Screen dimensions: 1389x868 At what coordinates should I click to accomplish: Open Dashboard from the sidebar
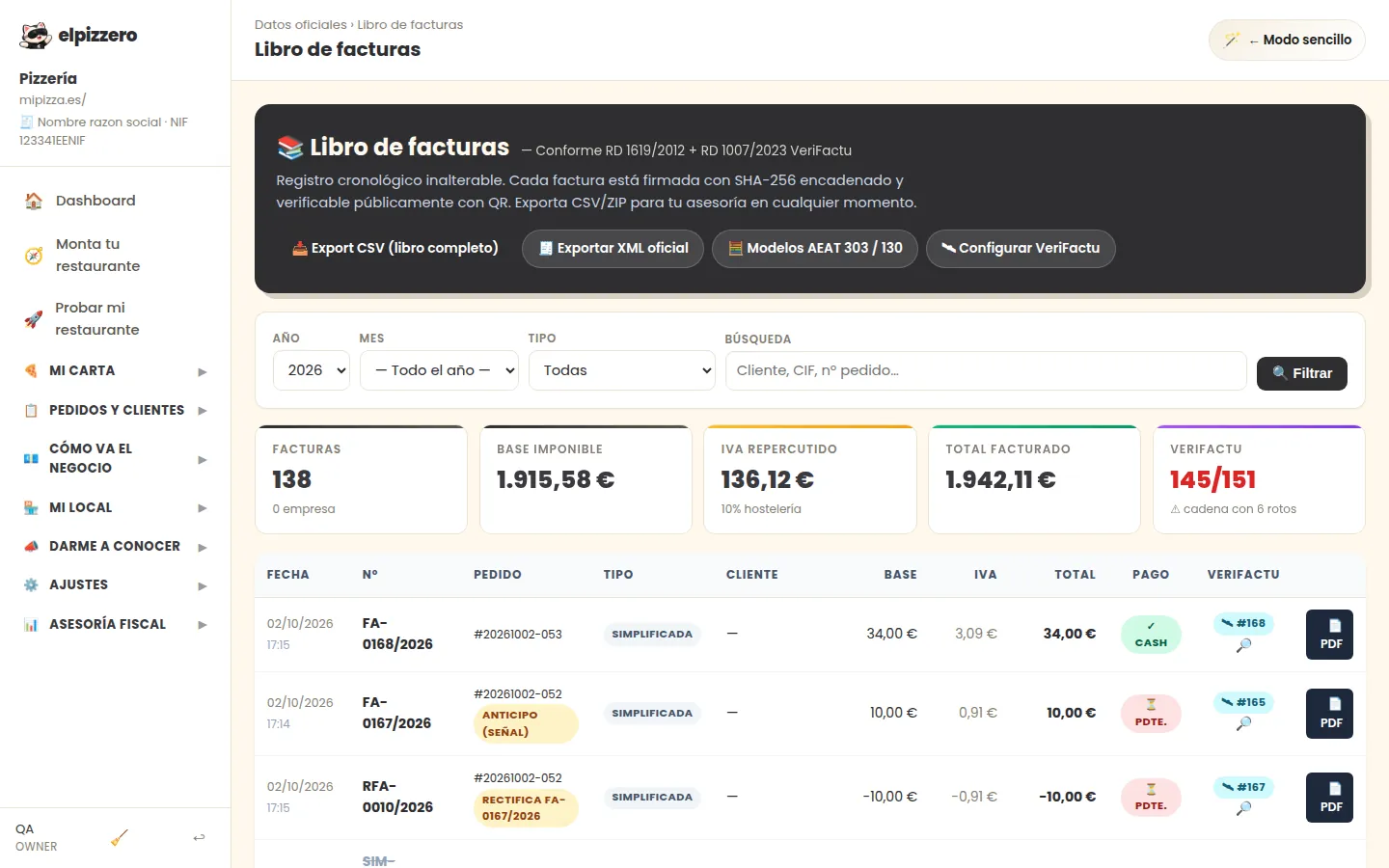(116, 201)
